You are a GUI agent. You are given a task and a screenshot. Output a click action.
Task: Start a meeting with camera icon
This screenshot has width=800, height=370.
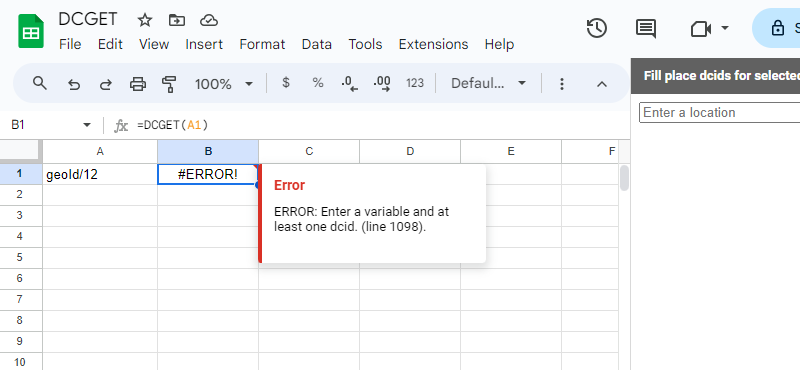click(701, 29)
